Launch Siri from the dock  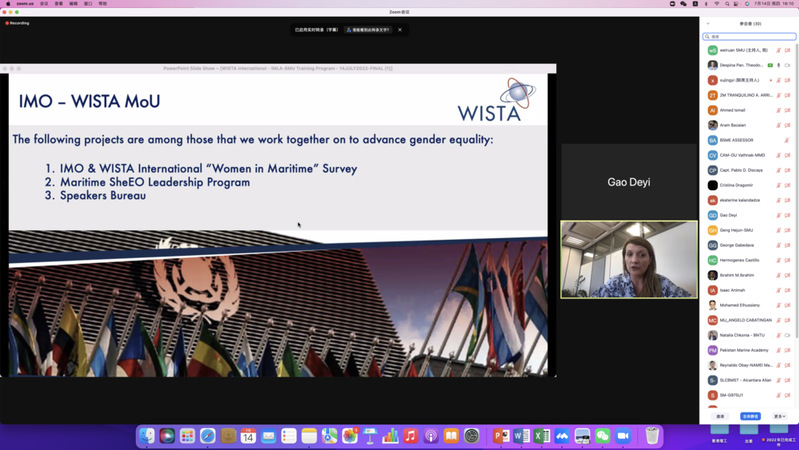pyautogui.click(x=167, y=436)
